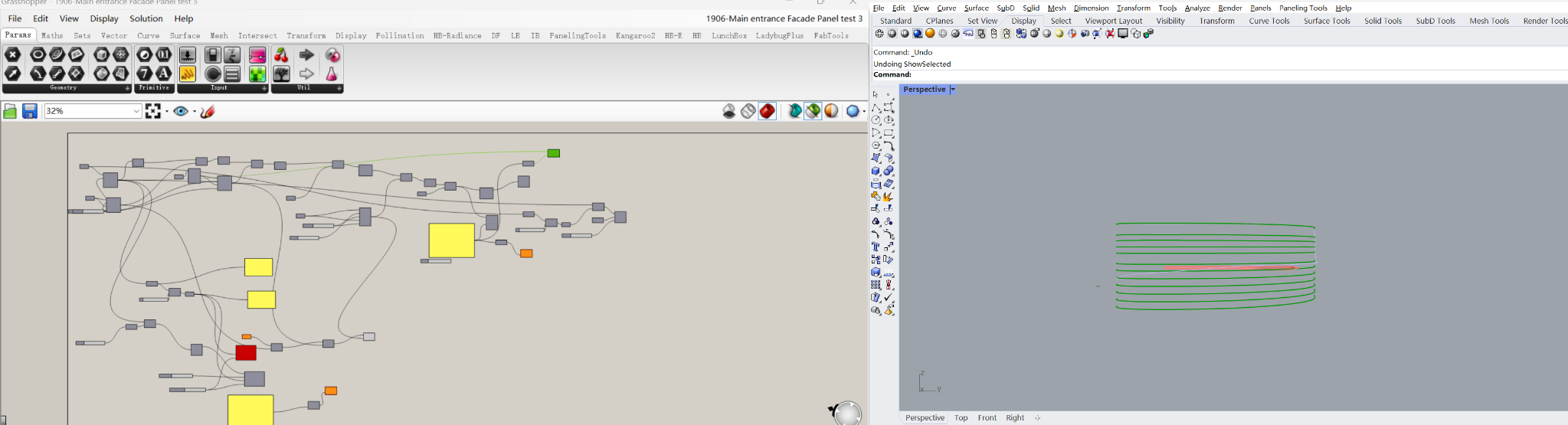Select the orange sphere display mode icon
Viewport: 1568px width, 425px height.
pyautogui.click(x=930, y=34)
